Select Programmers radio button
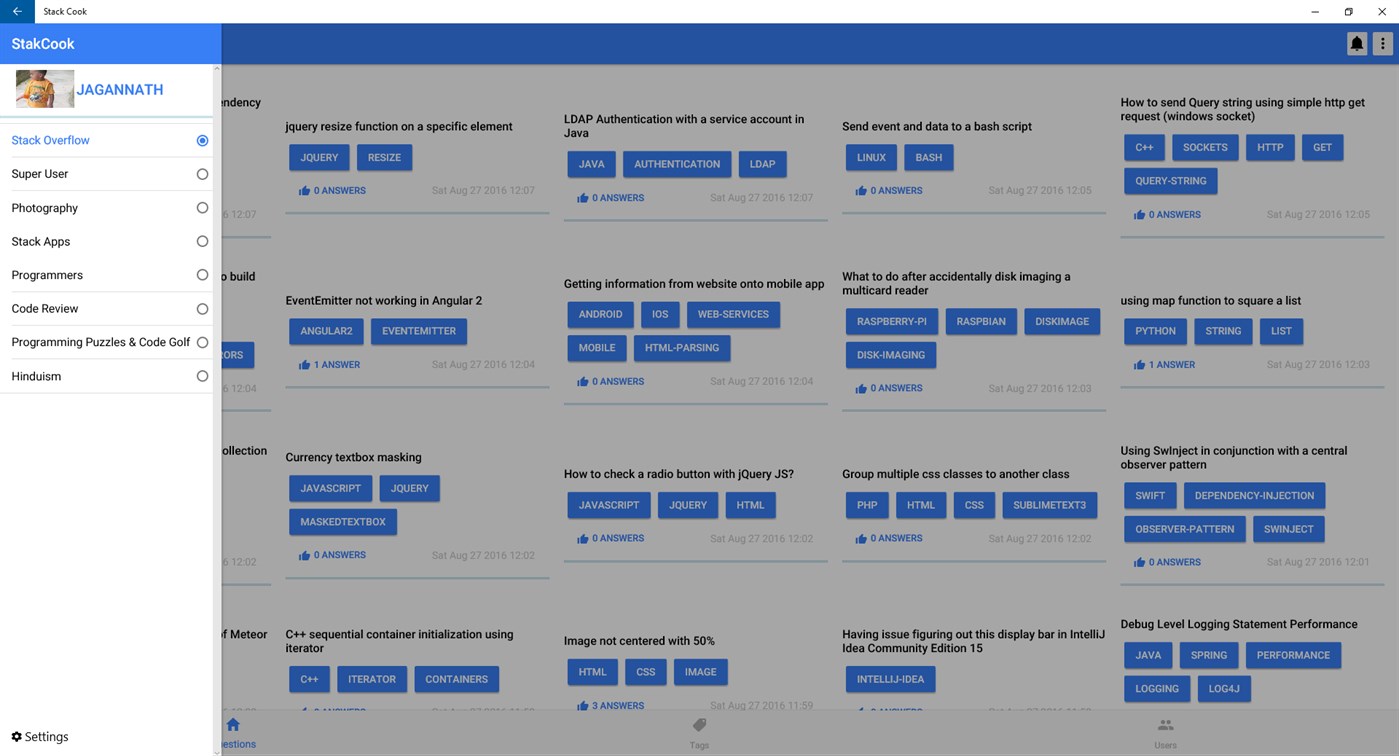Screen dimensions: 1399x756 point(202,275)
